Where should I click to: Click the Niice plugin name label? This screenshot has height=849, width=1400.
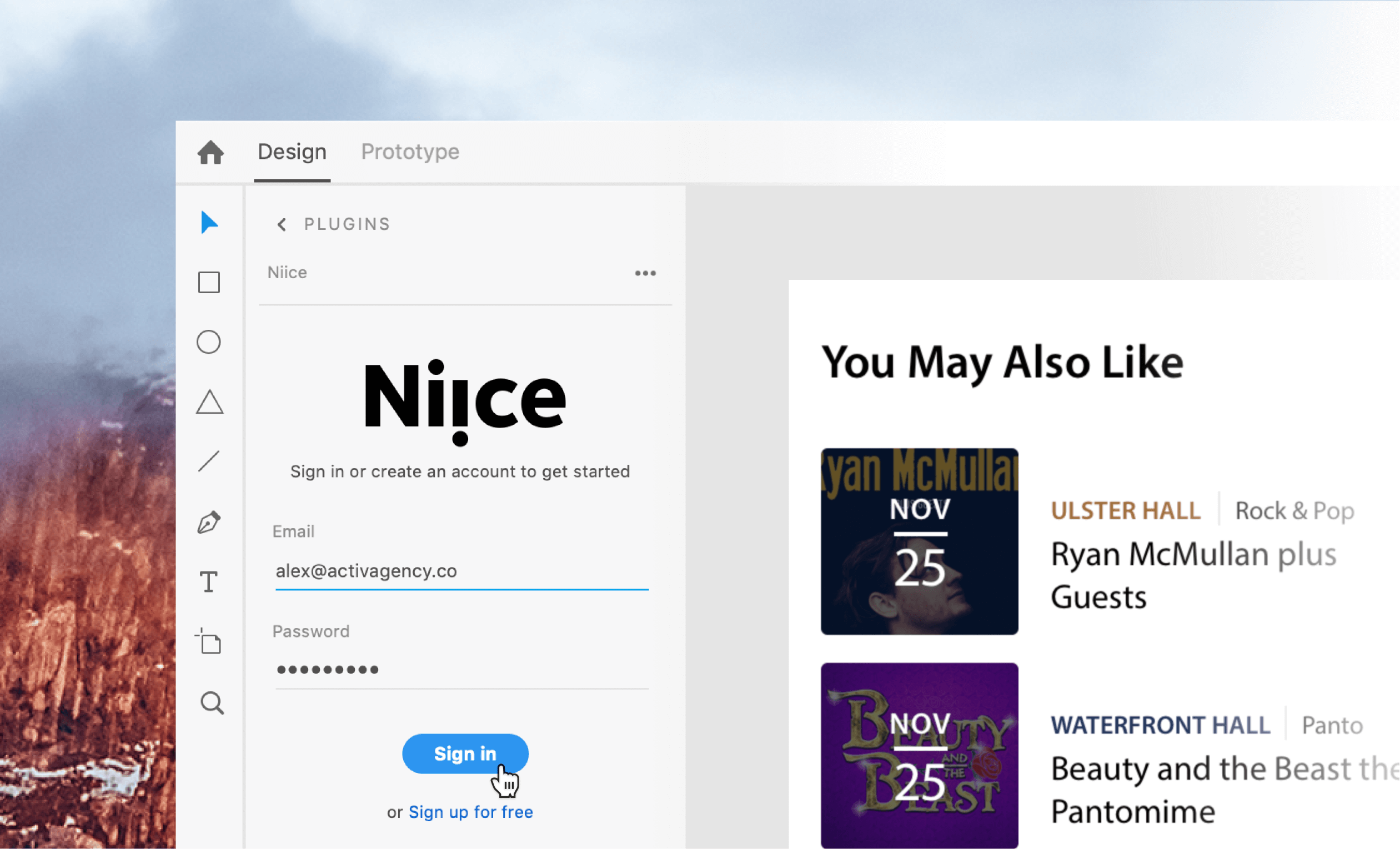pyautogui.click(x=288, y=273)
